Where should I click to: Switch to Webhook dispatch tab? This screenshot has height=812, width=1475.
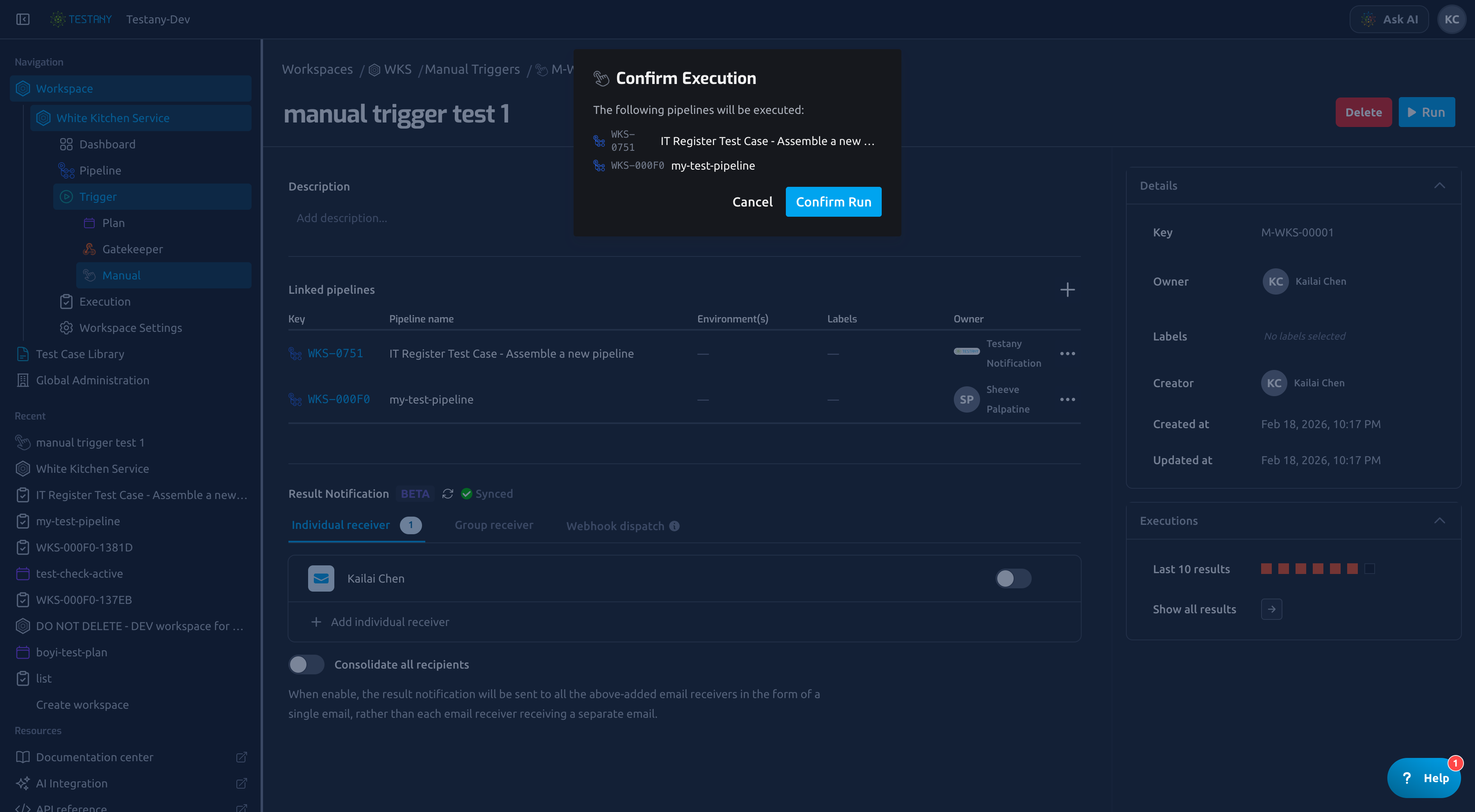click(x=615, y=526)
